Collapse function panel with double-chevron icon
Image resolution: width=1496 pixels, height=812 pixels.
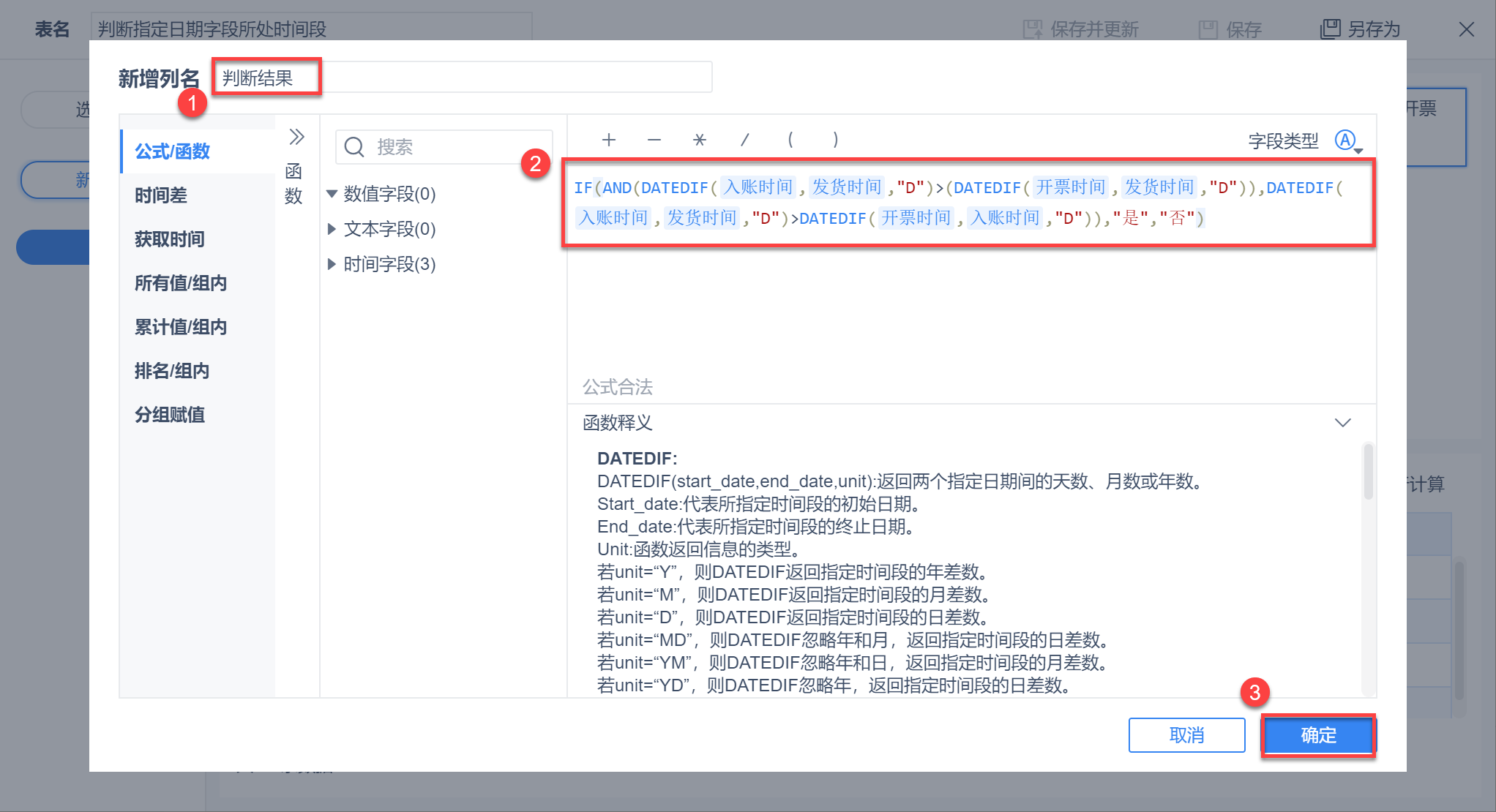(296, 137)
